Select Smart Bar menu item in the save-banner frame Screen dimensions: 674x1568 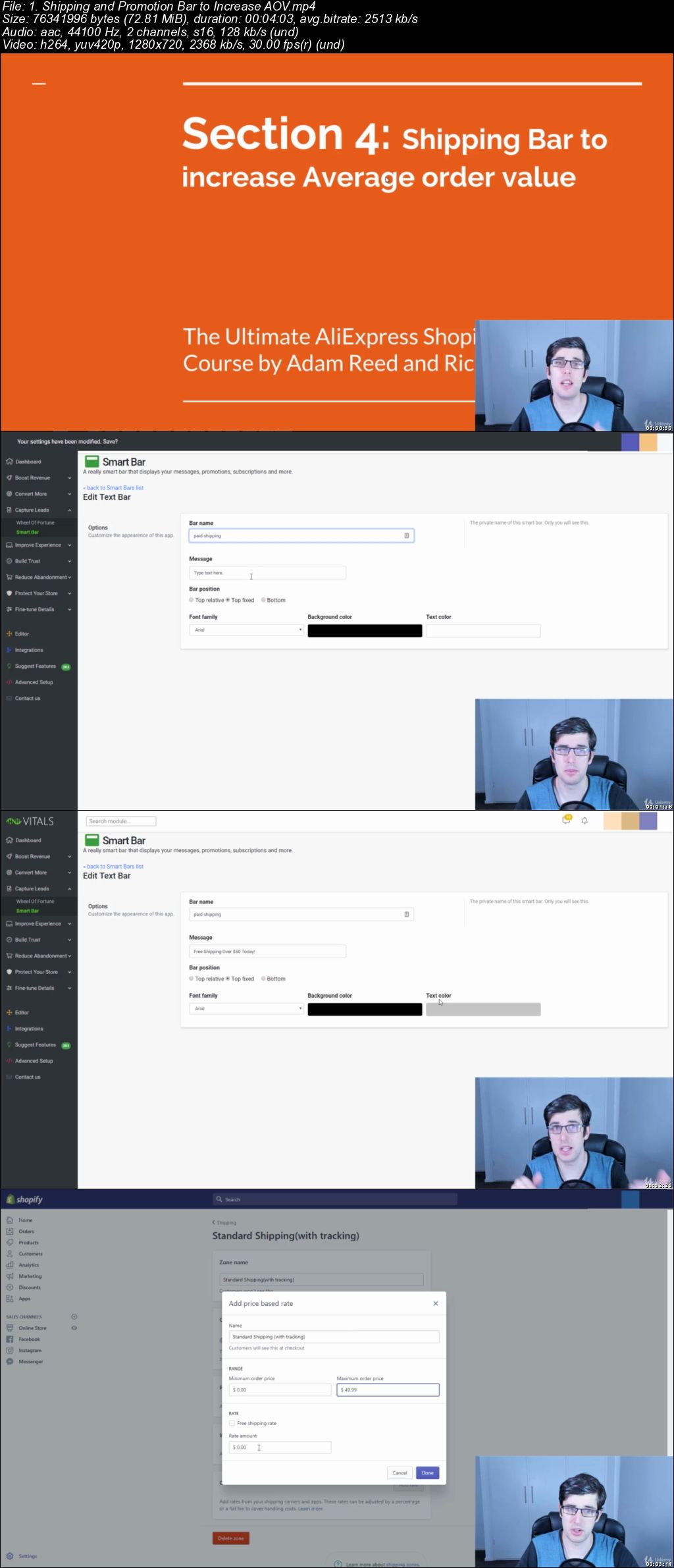28,532
